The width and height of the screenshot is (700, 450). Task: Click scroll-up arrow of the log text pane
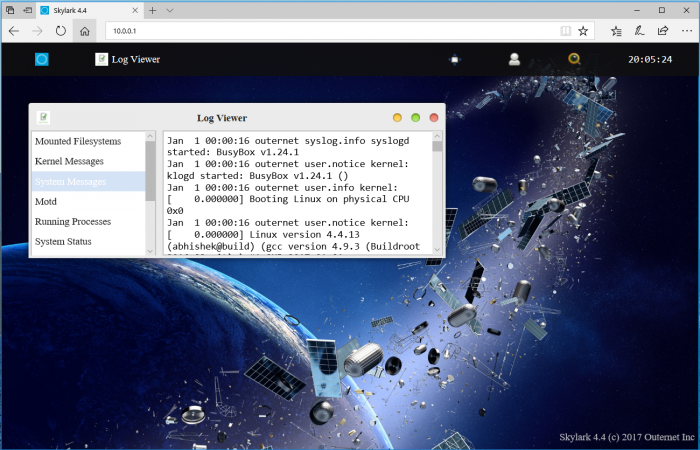(x=438, y=136)
